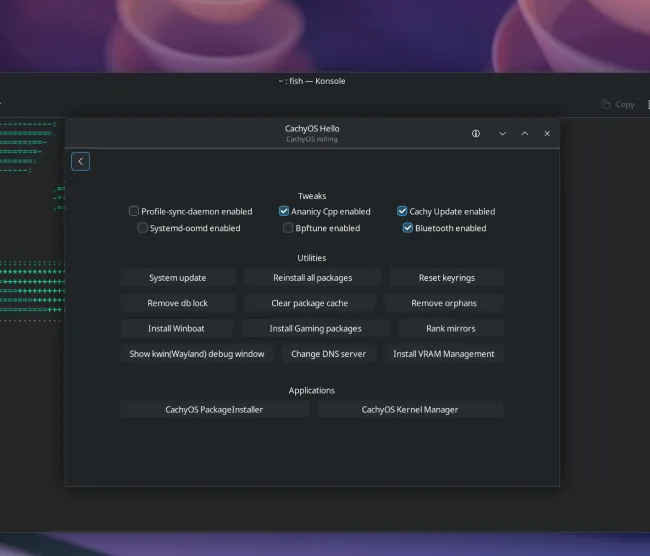Close the CachyOS Hello window
The width and height of the screenshot is (650, 556).
[x=547, y=134]
